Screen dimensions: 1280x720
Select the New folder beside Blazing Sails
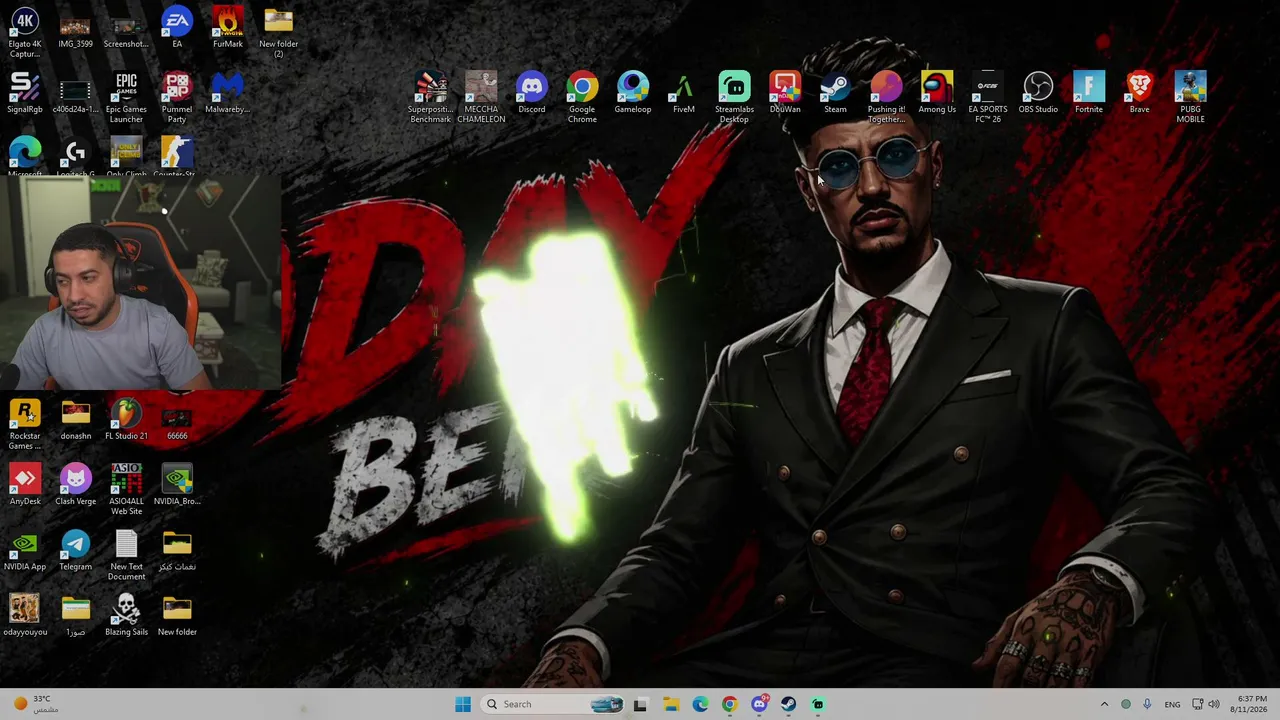(177, 615)
